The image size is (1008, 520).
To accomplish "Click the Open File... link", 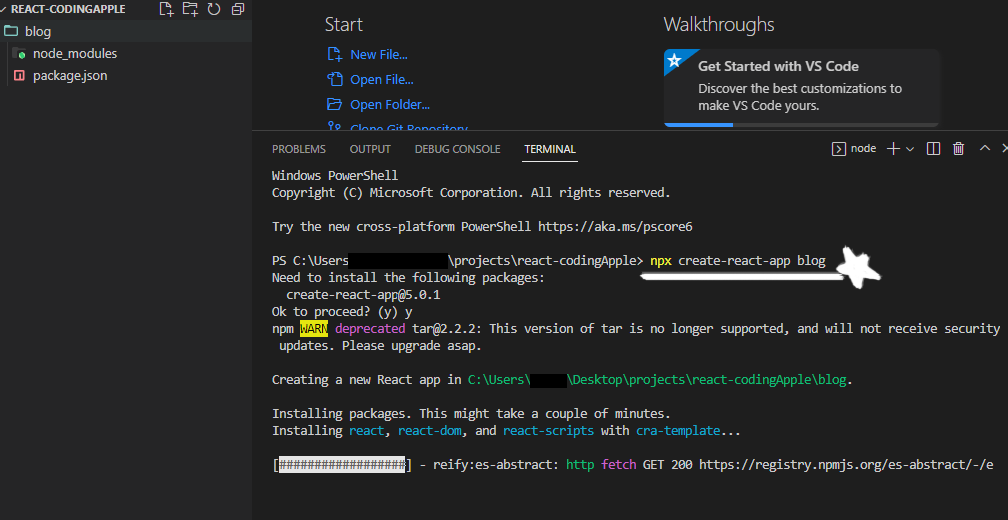I will 381,80.
